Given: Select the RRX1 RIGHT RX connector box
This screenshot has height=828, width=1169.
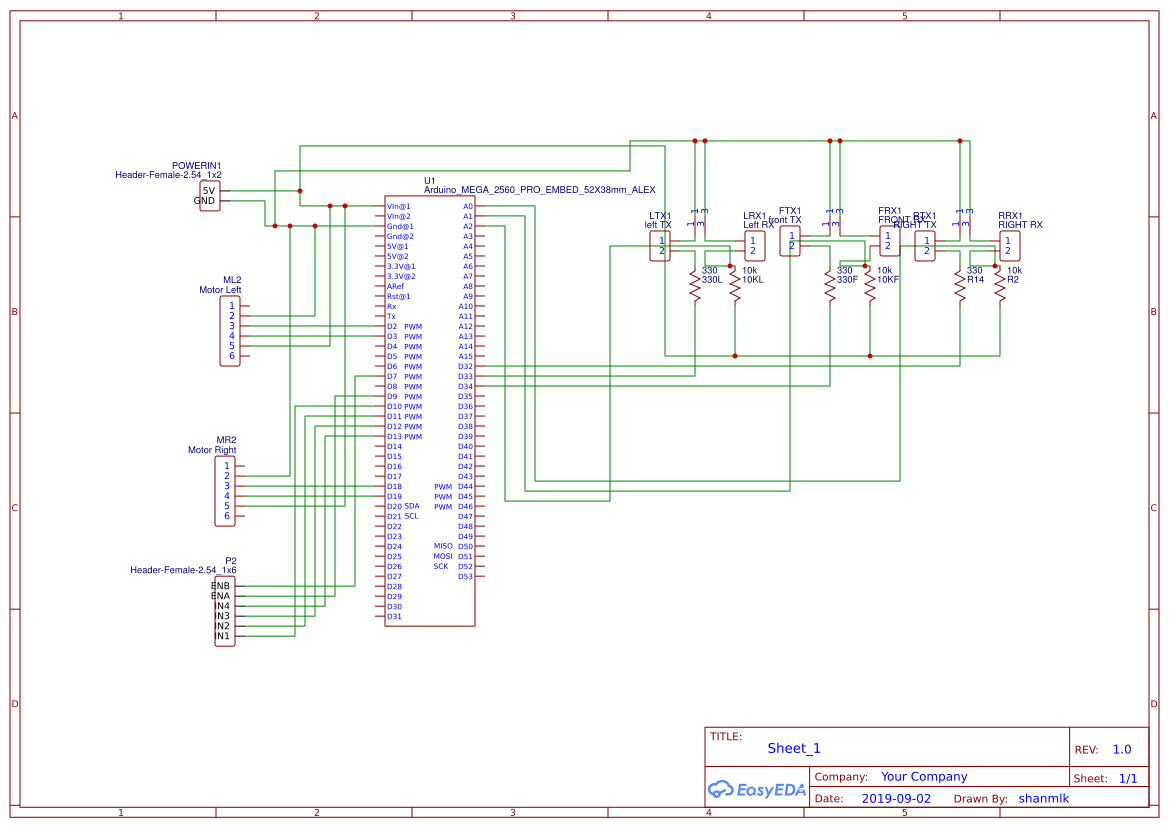Looking at the screenshot, I should point(1010,246).
